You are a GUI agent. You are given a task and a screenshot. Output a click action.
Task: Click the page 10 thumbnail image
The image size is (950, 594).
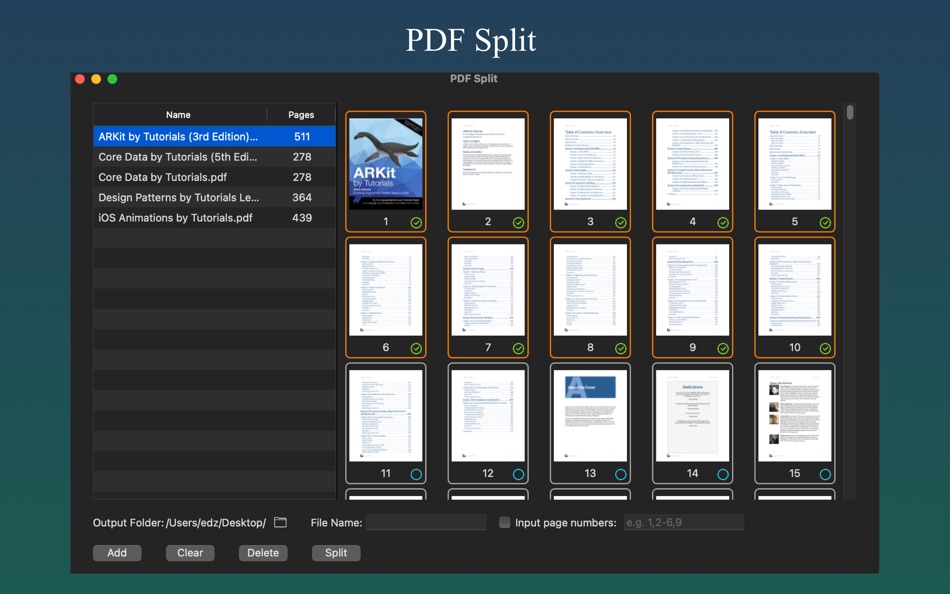coord(795,290)
